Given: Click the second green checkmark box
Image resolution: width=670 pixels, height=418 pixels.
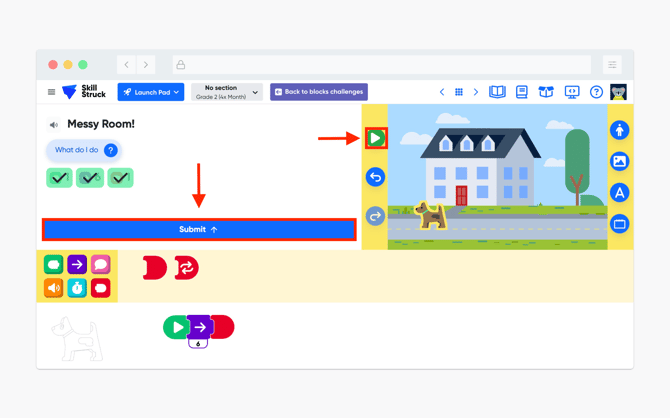Looking at the screenshot, I should pos(90,178).
